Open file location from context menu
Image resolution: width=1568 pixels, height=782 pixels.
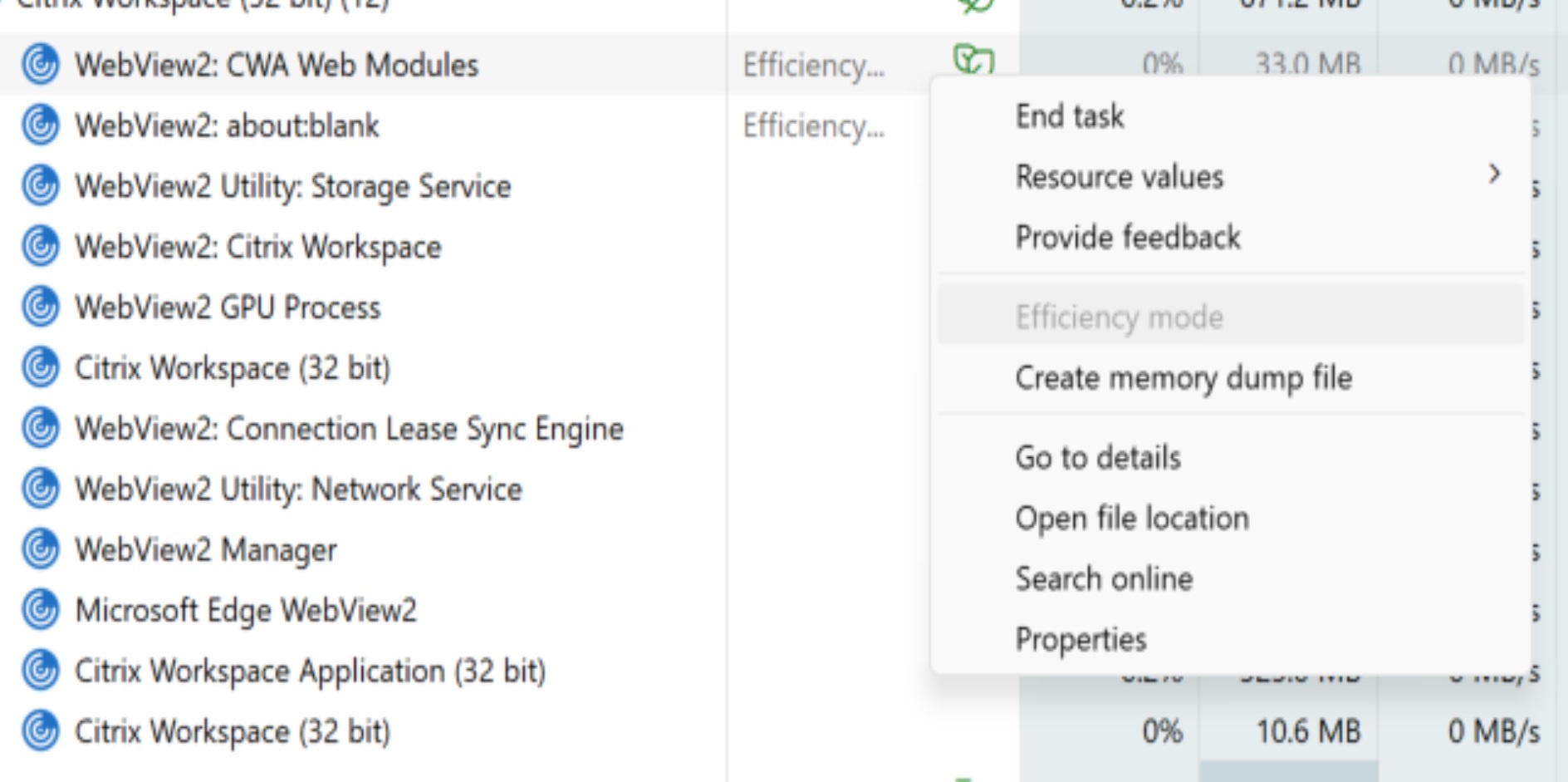[x=1132, y=519]
